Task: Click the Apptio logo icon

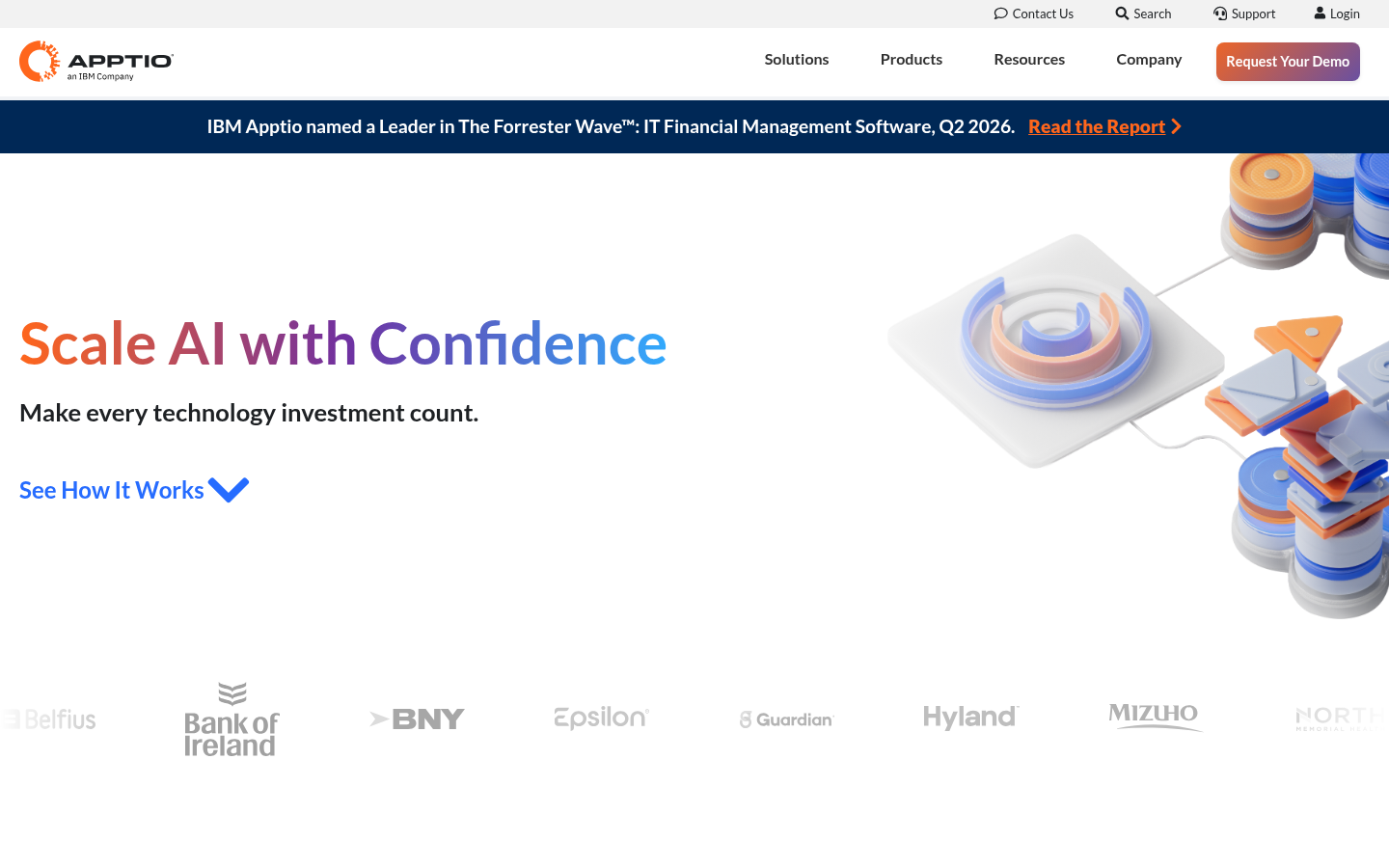Action: pos(40,61)
